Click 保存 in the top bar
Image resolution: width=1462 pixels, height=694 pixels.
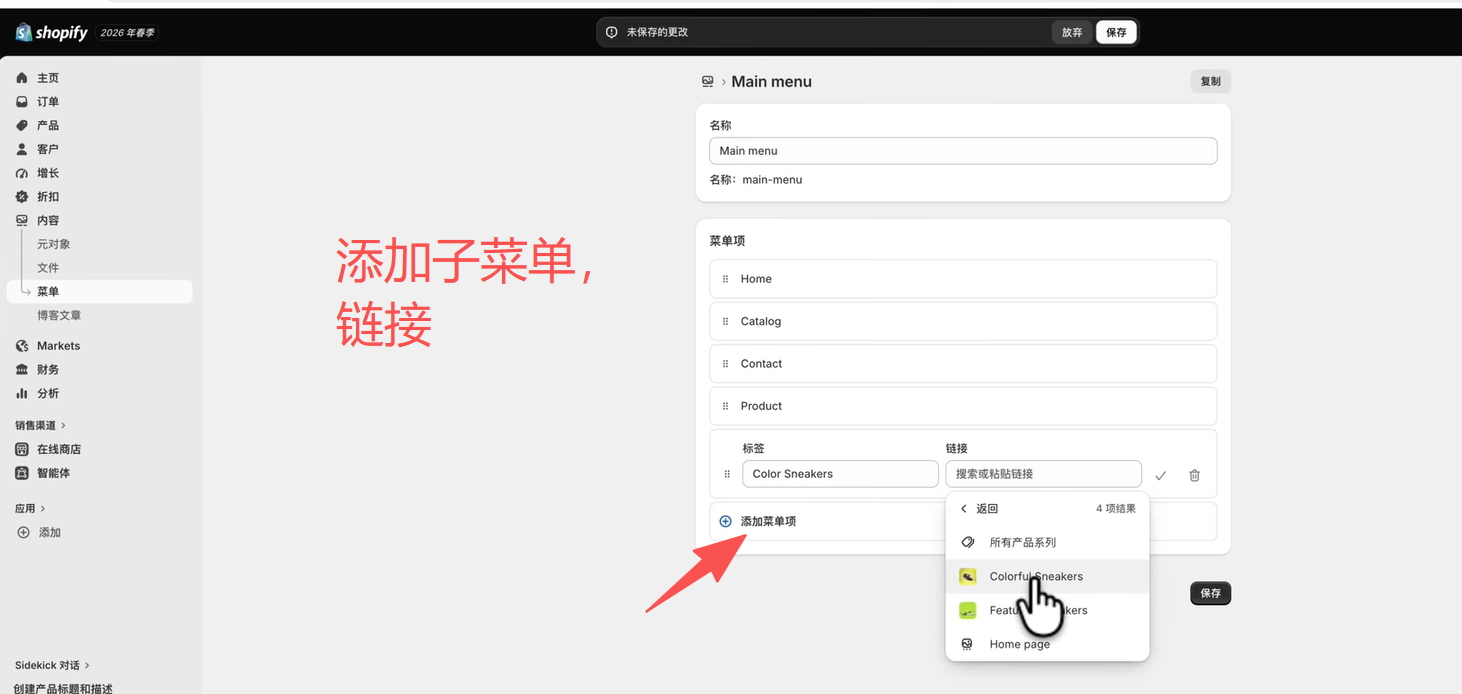pos(1116,32)
